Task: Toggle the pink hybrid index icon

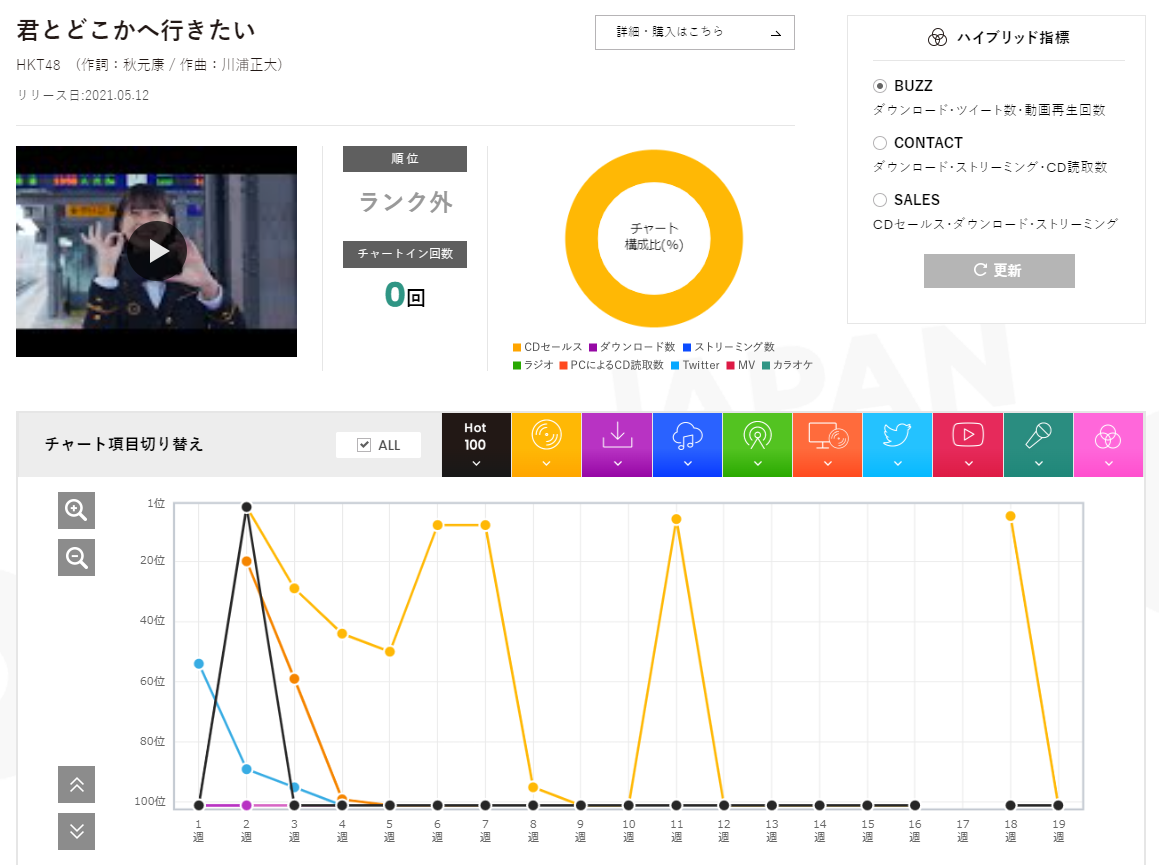Action: (x=1108, y=437)
